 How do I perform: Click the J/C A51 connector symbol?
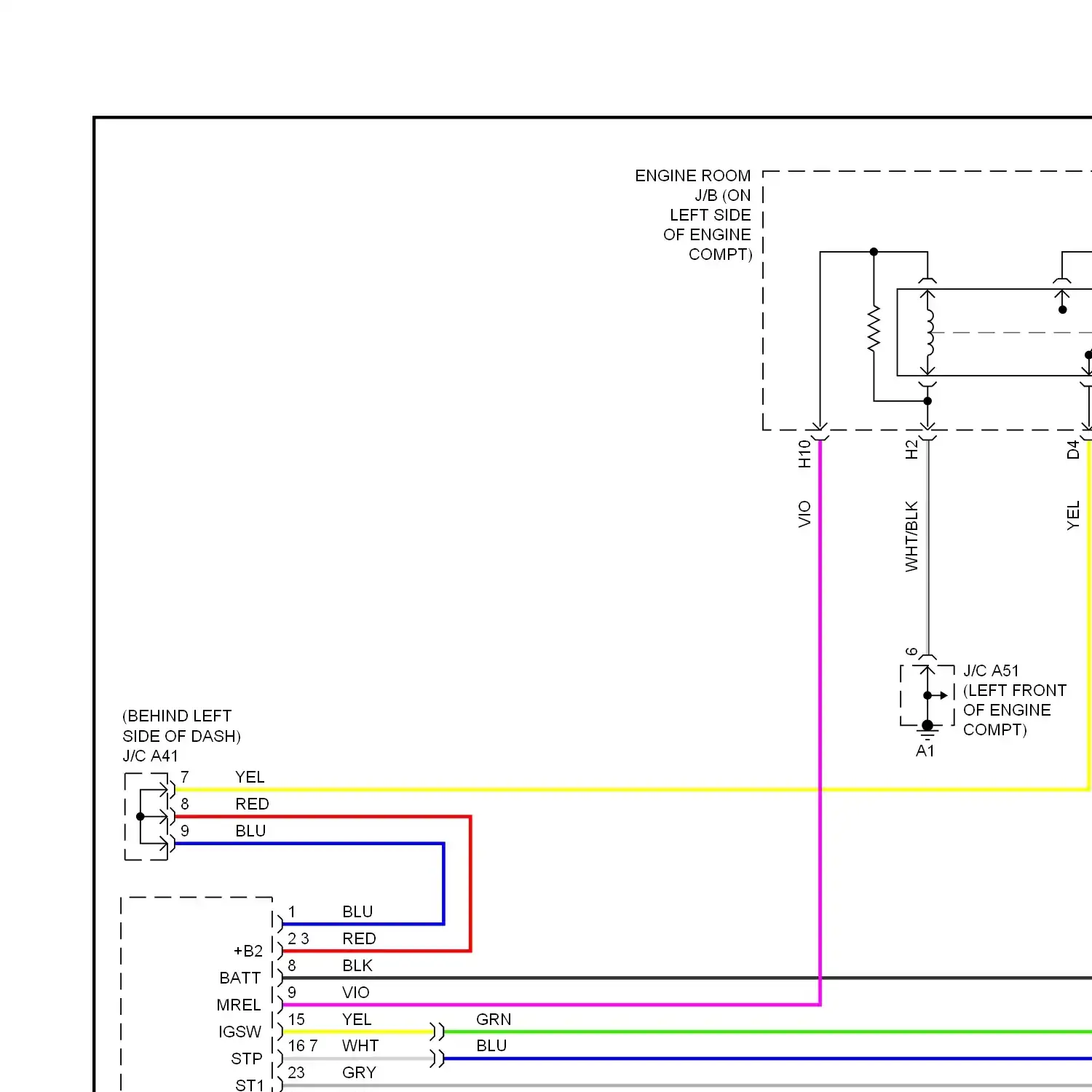pos(927,695)
